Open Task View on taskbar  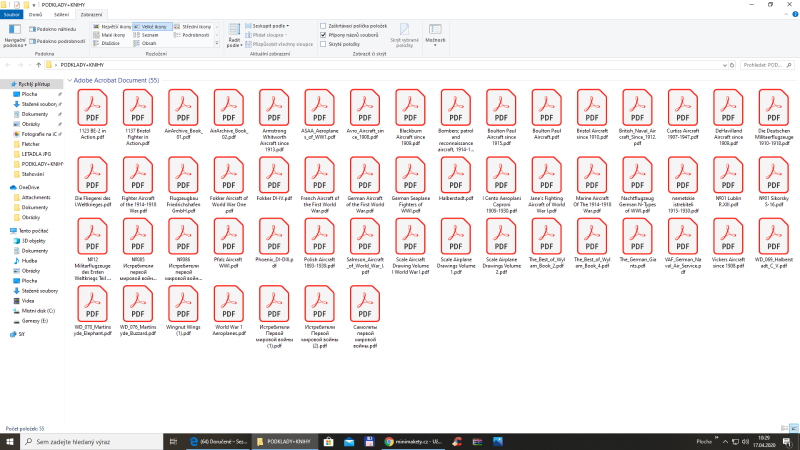[x=173, y=442]
